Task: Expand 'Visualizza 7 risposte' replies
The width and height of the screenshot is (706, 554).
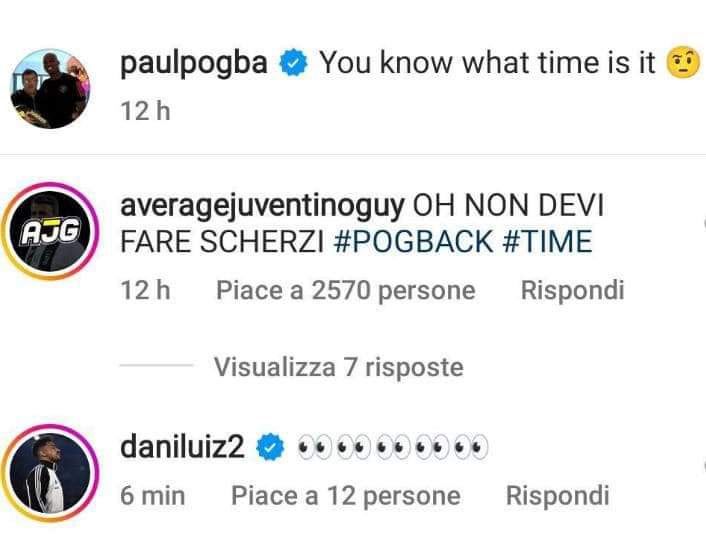Action: (338, 367)
